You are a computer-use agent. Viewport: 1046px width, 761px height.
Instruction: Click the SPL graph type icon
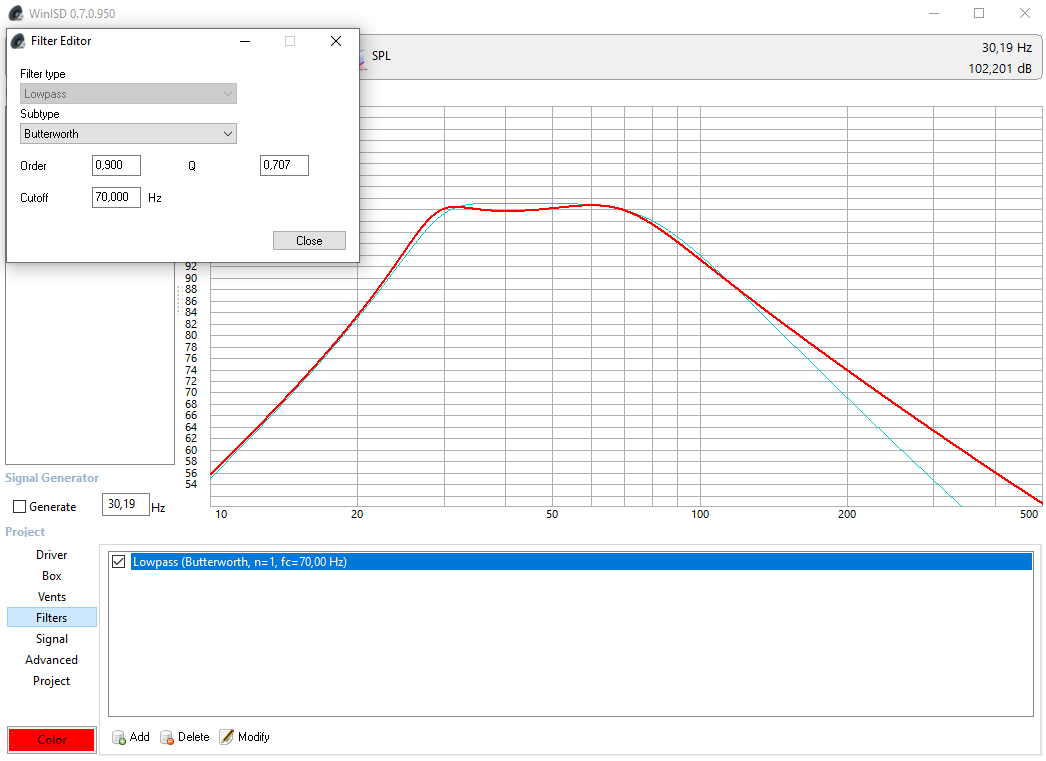362,57
